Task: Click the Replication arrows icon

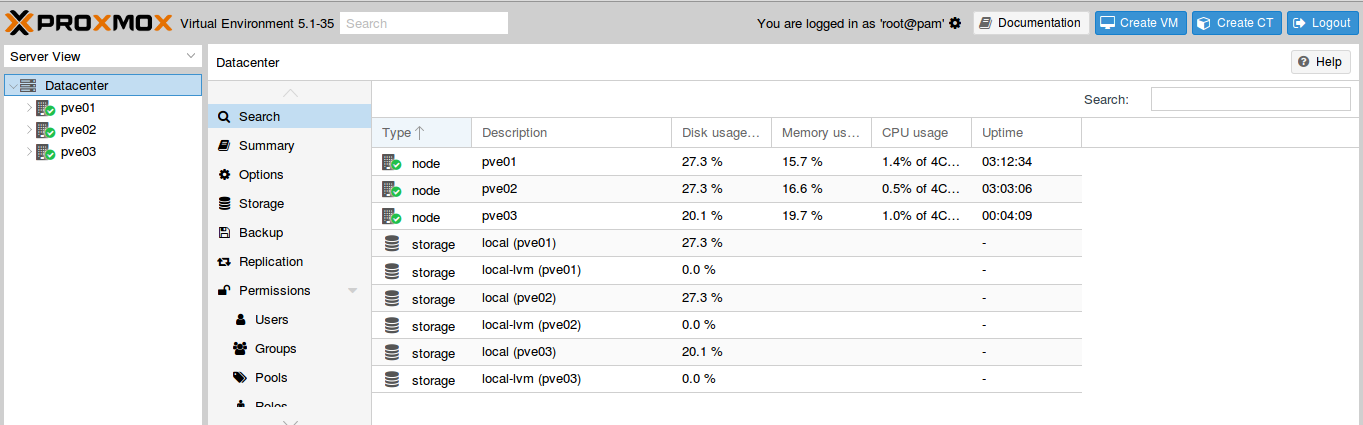Action: [224, 262]
